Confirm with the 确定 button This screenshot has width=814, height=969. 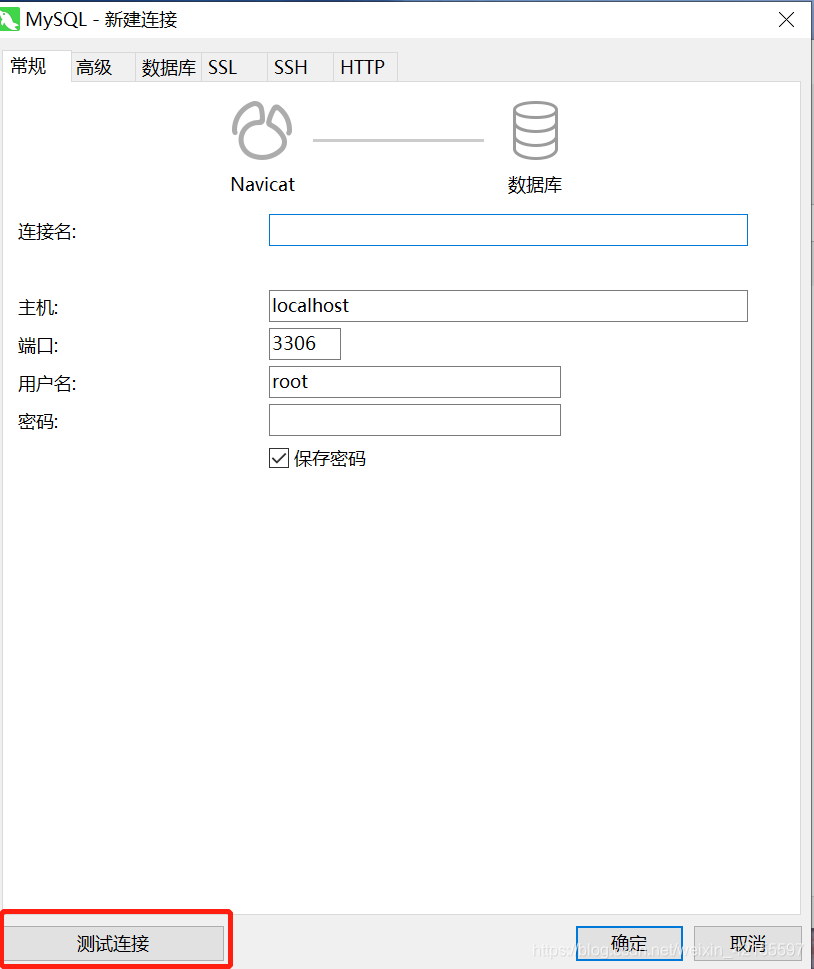point(629,943)
